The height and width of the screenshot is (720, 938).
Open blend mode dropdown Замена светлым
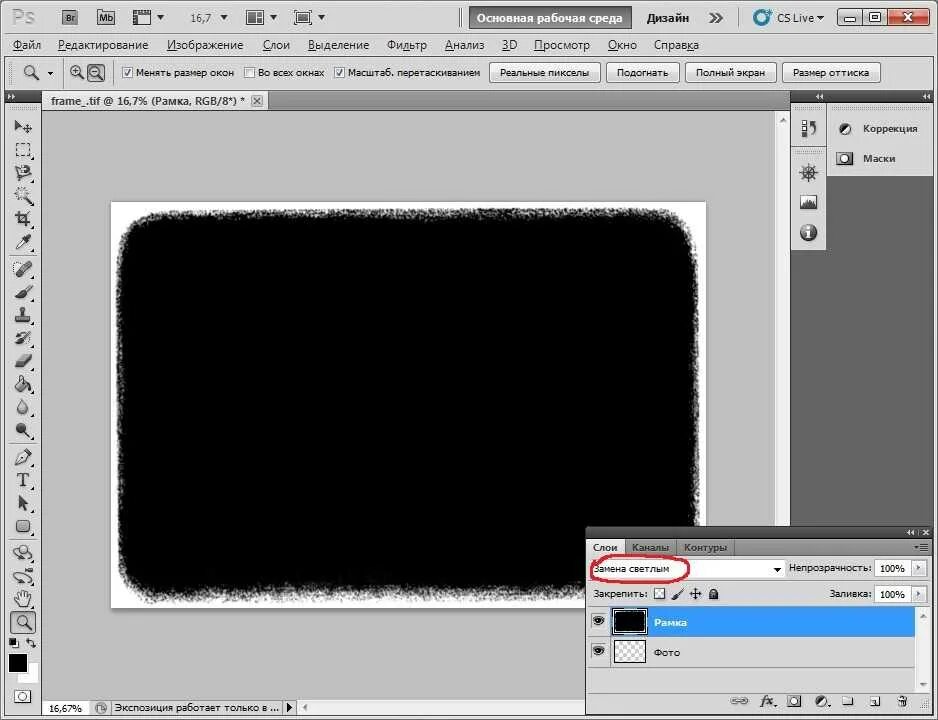point(687,569)
